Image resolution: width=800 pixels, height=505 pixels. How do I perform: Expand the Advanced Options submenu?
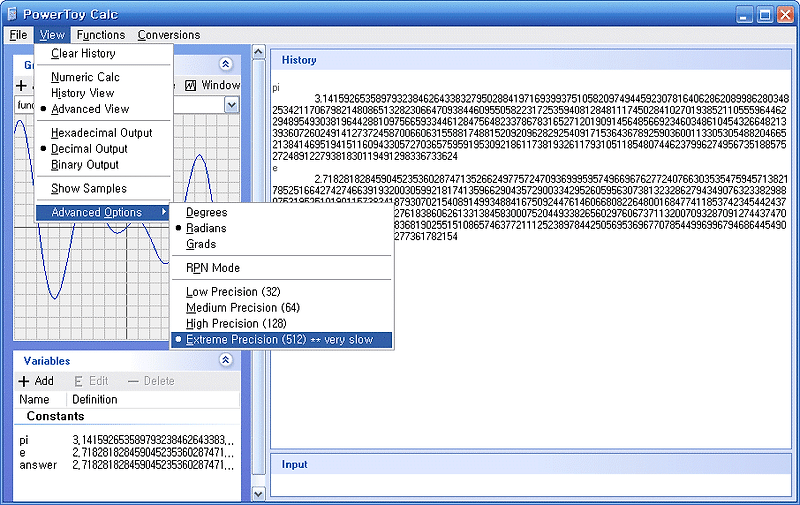coord(104,212)
